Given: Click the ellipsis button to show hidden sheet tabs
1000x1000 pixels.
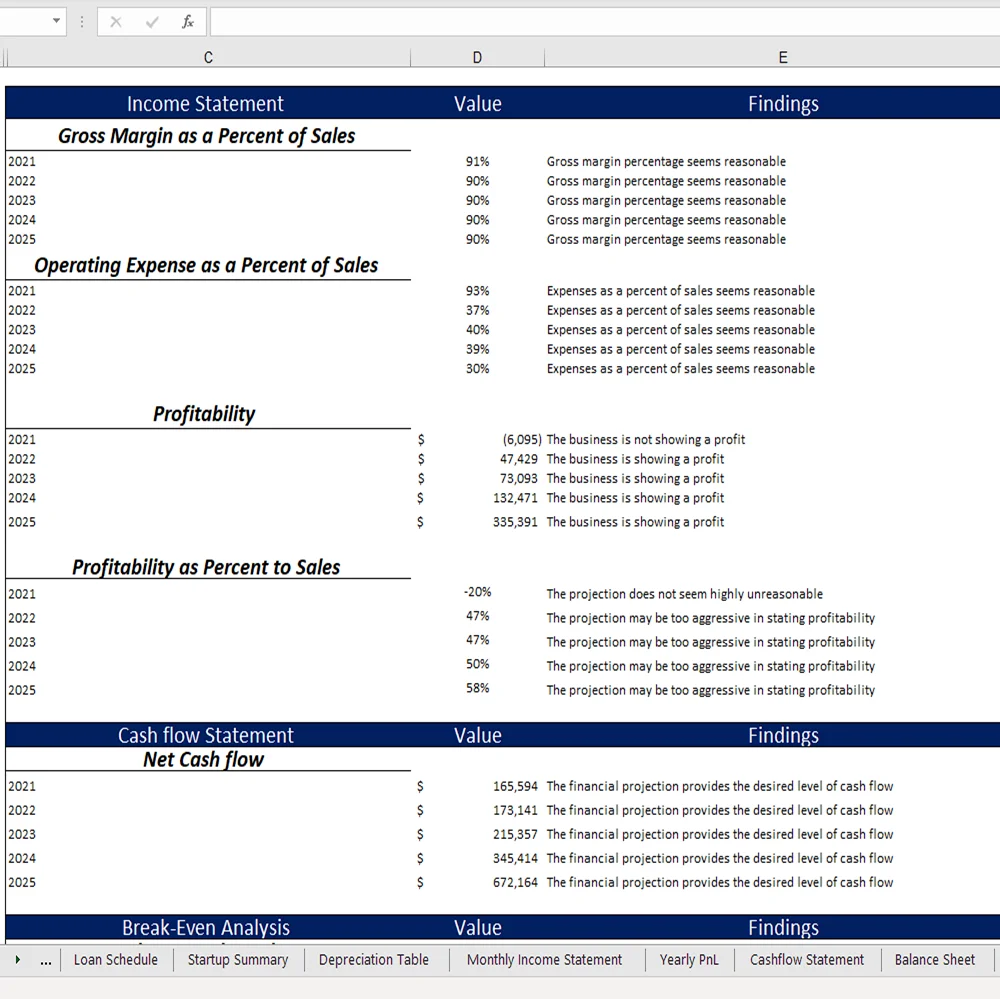Looking at the screenshot, I should pos(45,959).
